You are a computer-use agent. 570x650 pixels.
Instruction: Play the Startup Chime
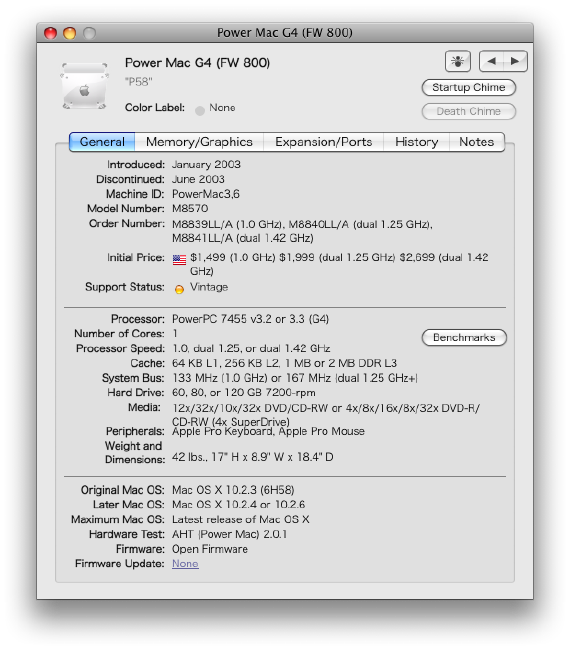(x=468, y=87)
